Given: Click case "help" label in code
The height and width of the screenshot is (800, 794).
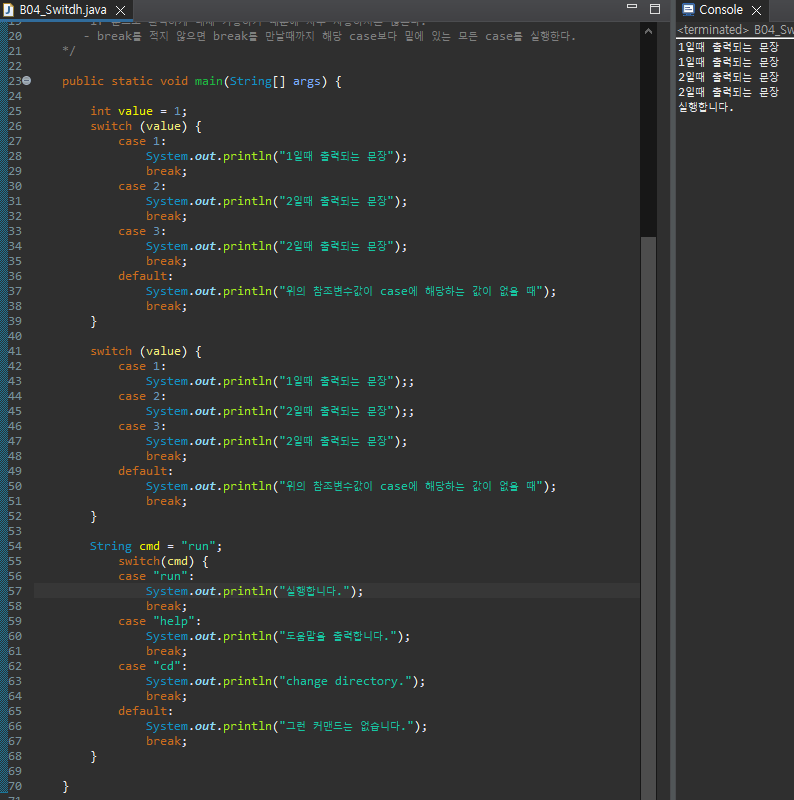Looking at the screenshot, I should pyautogui.click(x=159, y=621).
